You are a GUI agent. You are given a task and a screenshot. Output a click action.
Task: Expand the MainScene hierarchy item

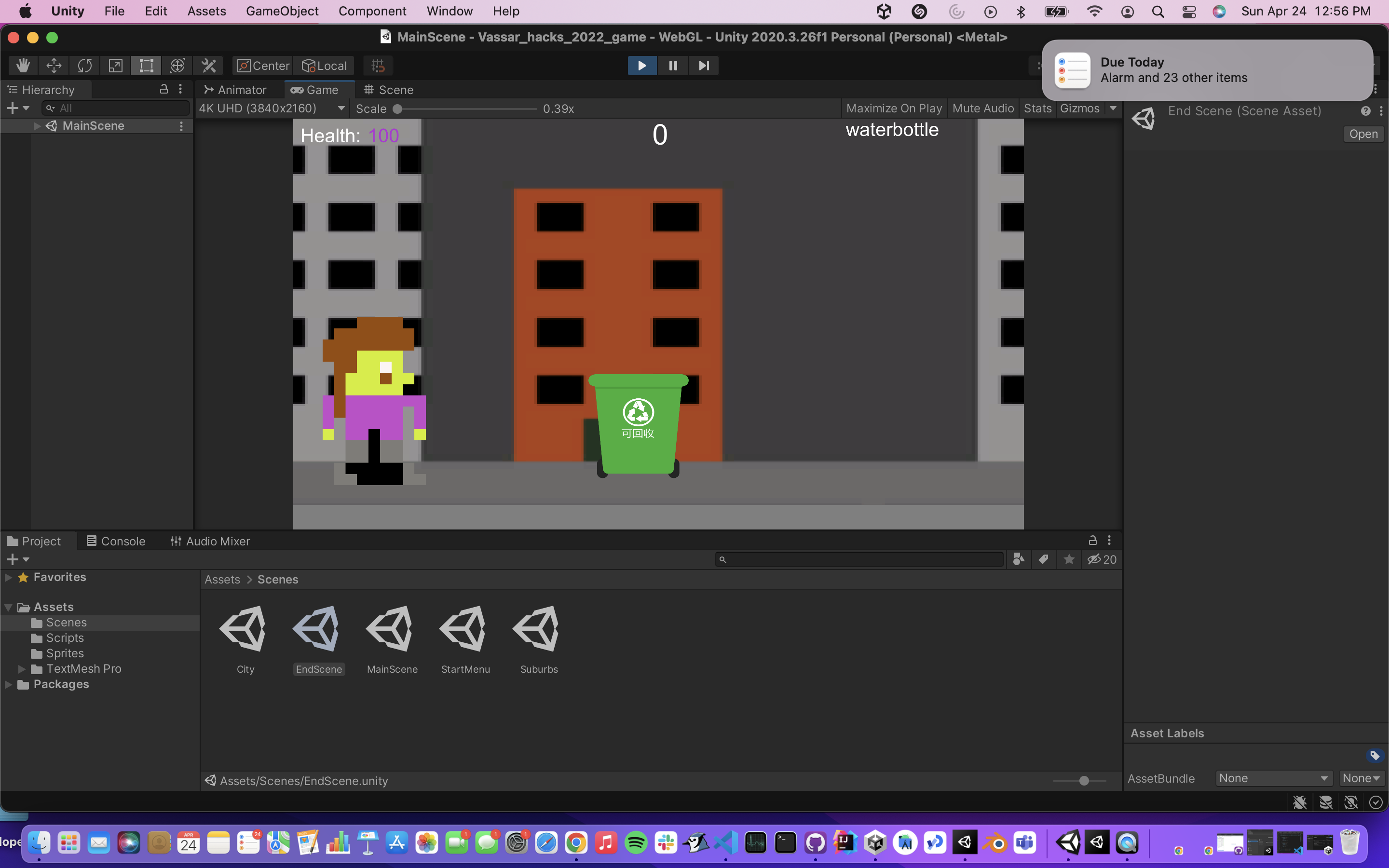click(37, 126)
